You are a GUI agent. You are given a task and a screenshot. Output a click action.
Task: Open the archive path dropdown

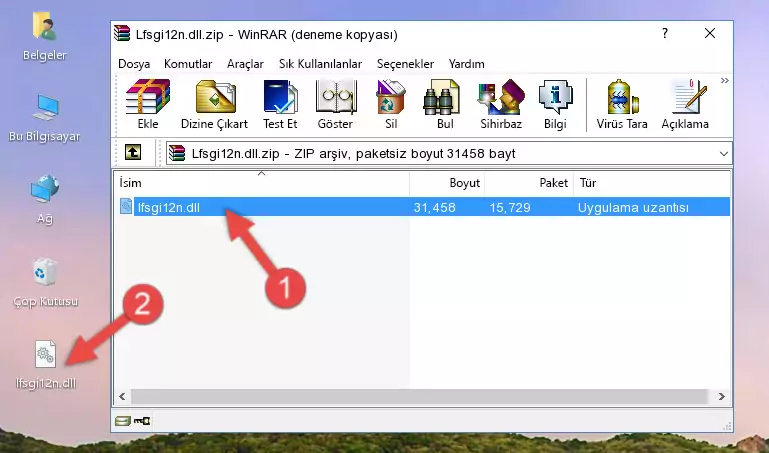click(723, 153)
